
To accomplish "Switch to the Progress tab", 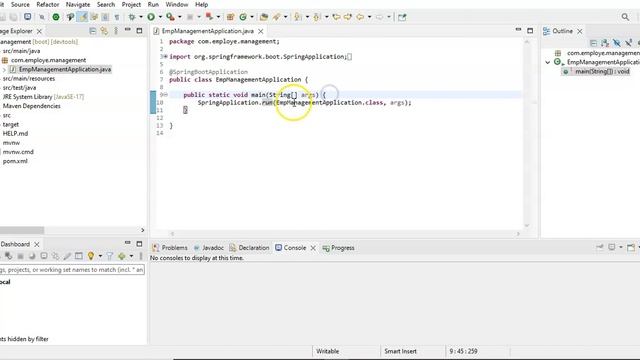I will click(338, 248).
